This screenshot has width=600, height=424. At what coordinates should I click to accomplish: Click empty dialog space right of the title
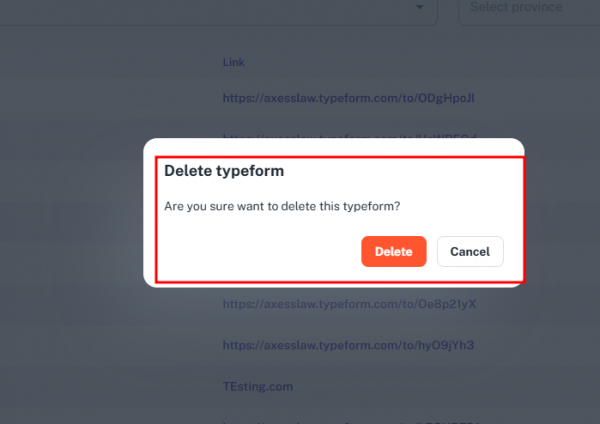coord(400,171)
